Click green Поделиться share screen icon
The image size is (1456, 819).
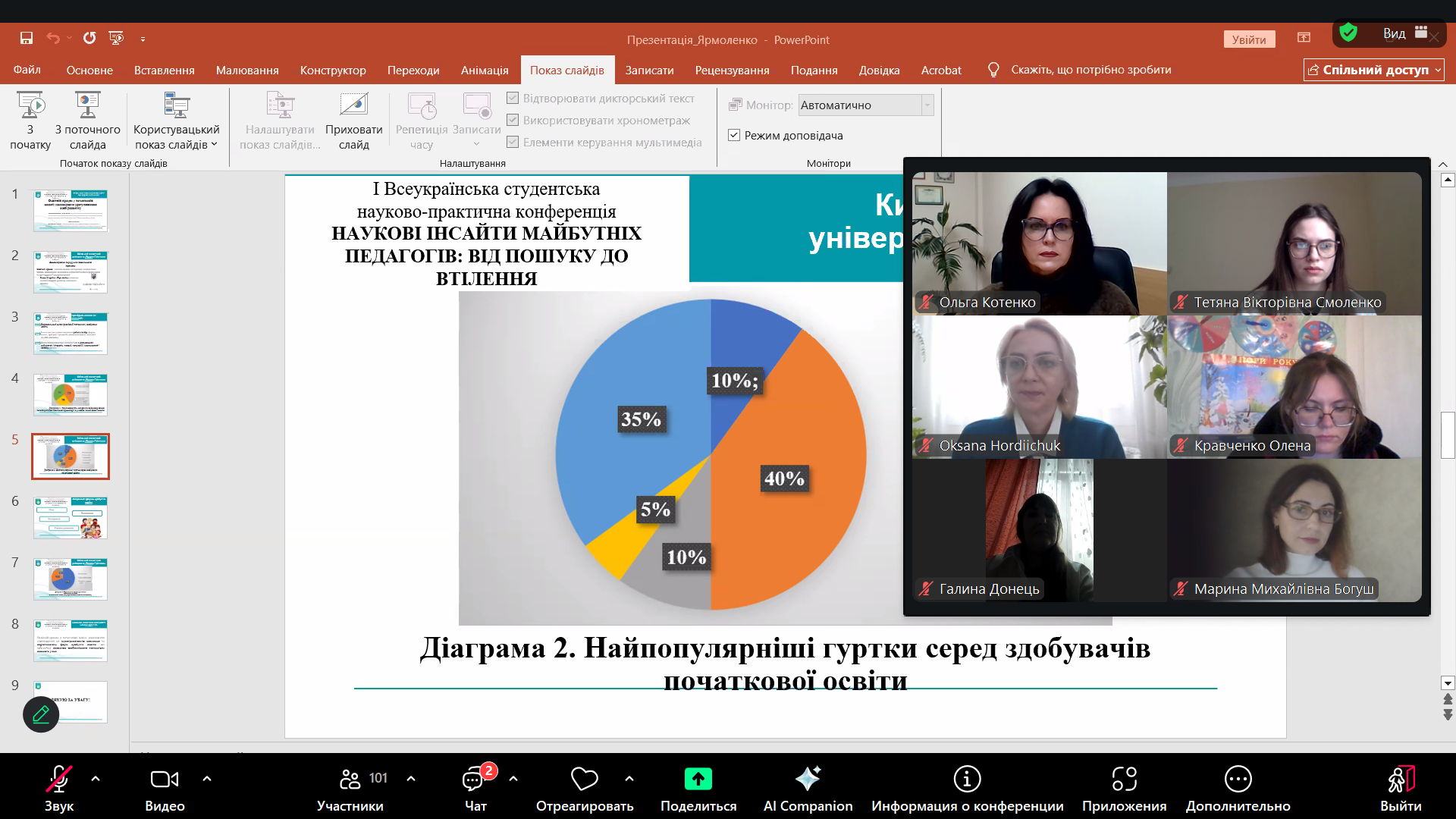tap(698, 779)
